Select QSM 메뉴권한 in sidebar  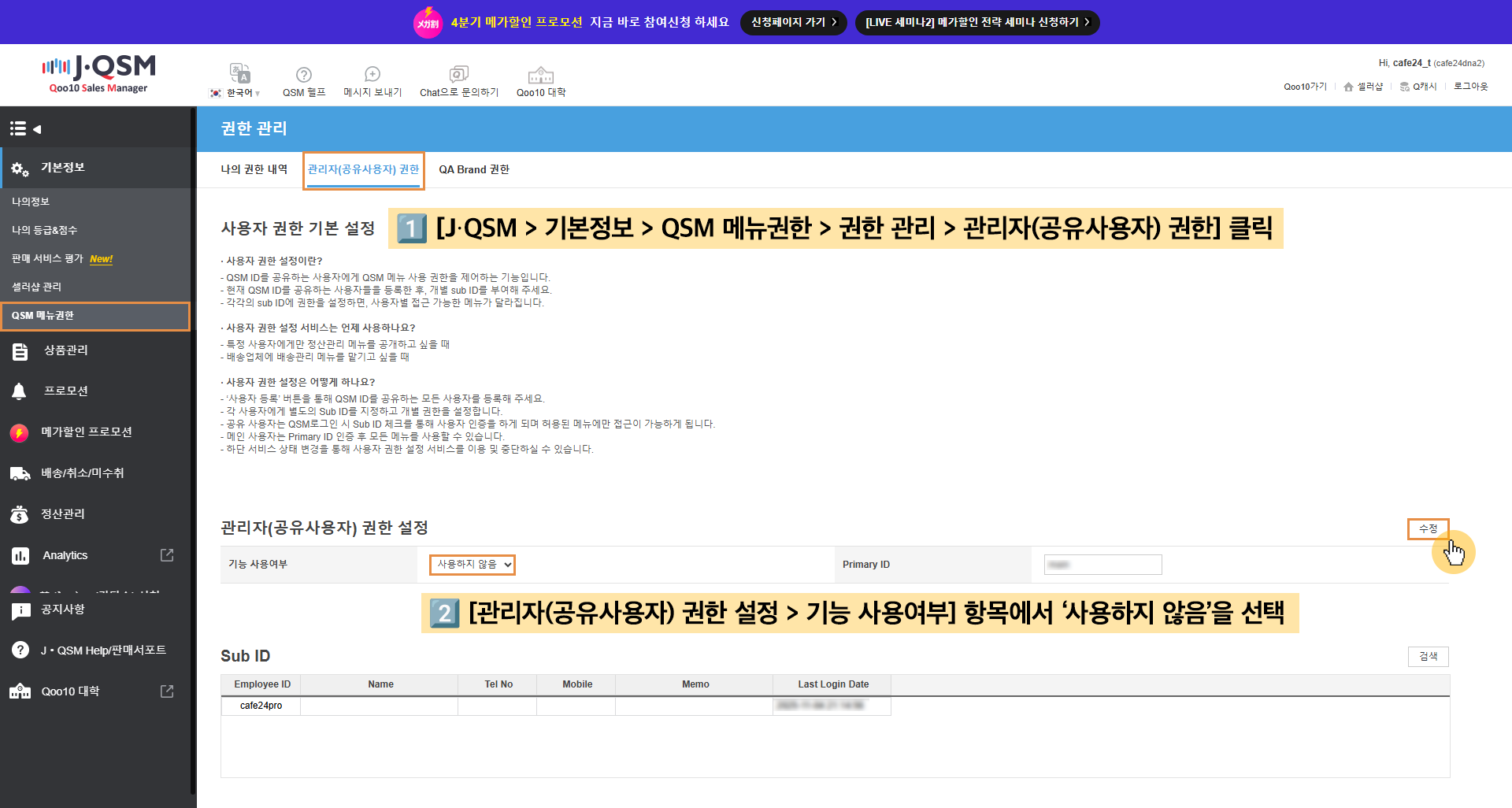click(95, 316)
